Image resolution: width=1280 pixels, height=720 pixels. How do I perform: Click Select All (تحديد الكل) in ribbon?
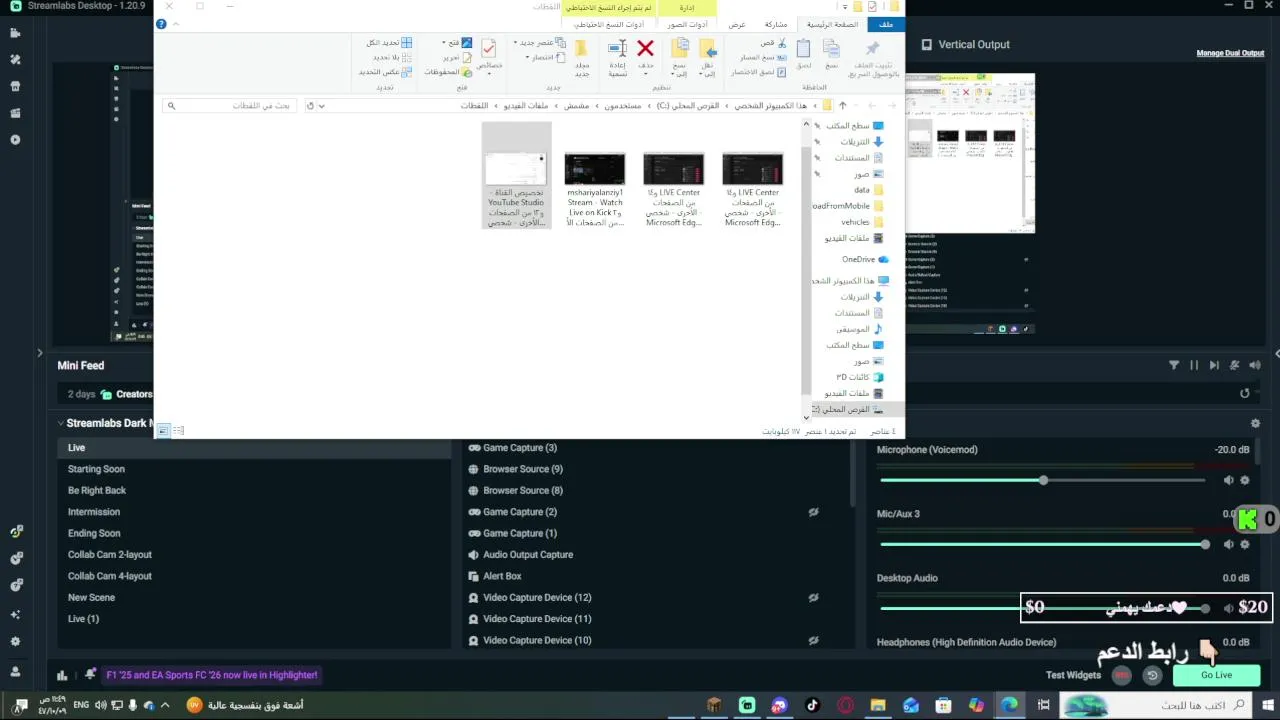[389, 43]
